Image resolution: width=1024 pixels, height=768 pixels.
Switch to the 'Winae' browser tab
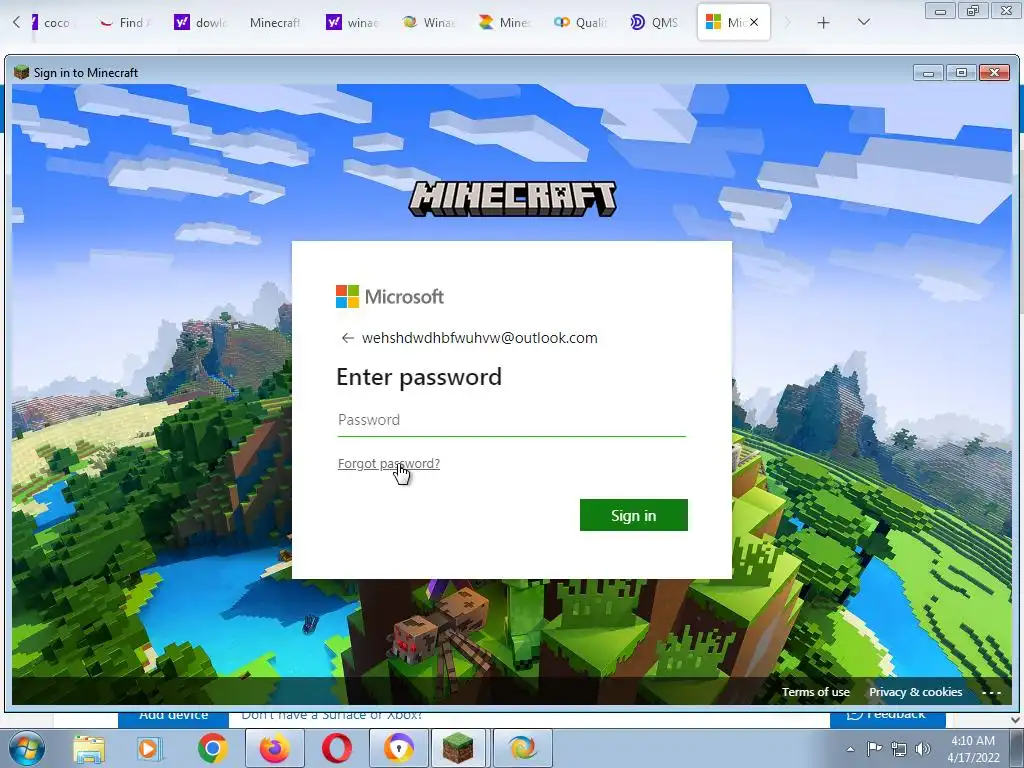(x=428, y=23)
